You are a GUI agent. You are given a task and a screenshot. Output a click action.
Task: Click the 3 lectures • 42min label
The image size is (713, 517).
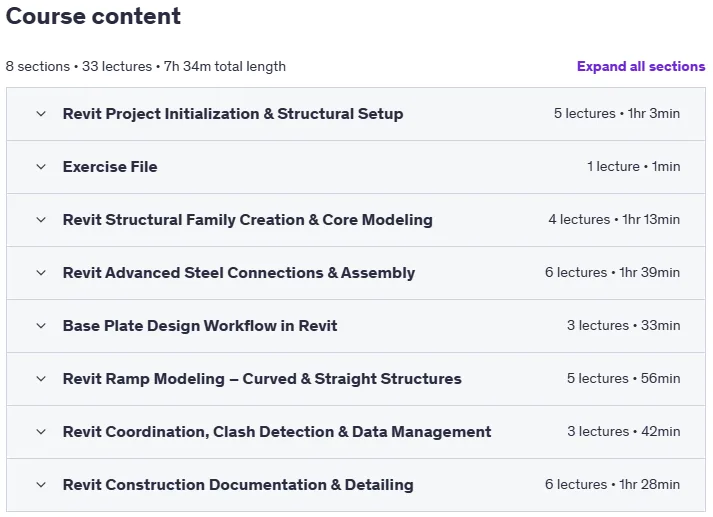[x=623, y=431]
